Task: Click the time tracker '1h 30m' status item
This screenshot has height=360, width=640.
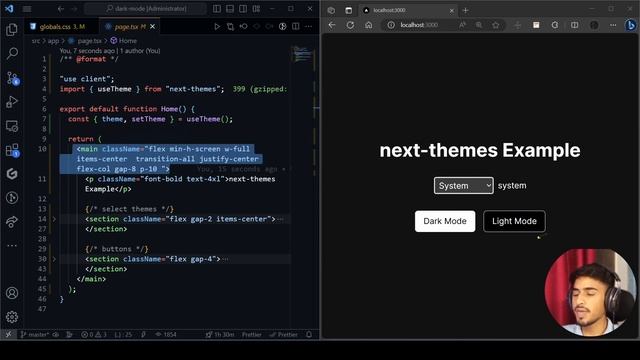Action: pyautogui.click(x=220, y=335)
